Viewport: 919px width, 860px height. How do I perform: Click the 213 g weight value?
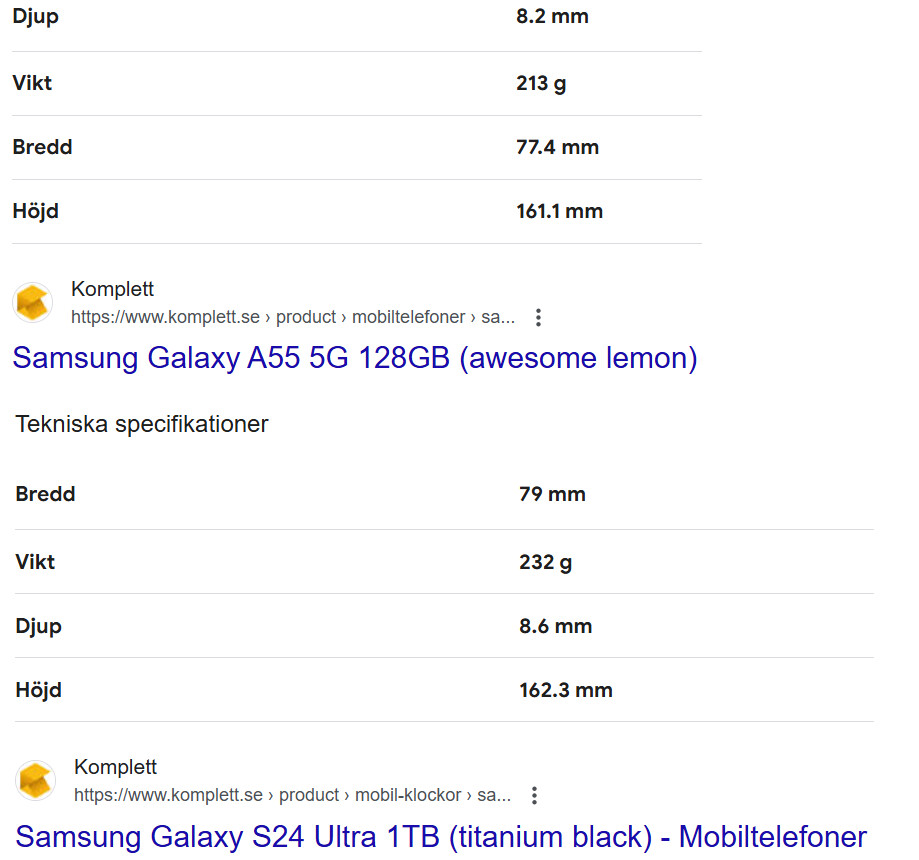click(541, 83)
